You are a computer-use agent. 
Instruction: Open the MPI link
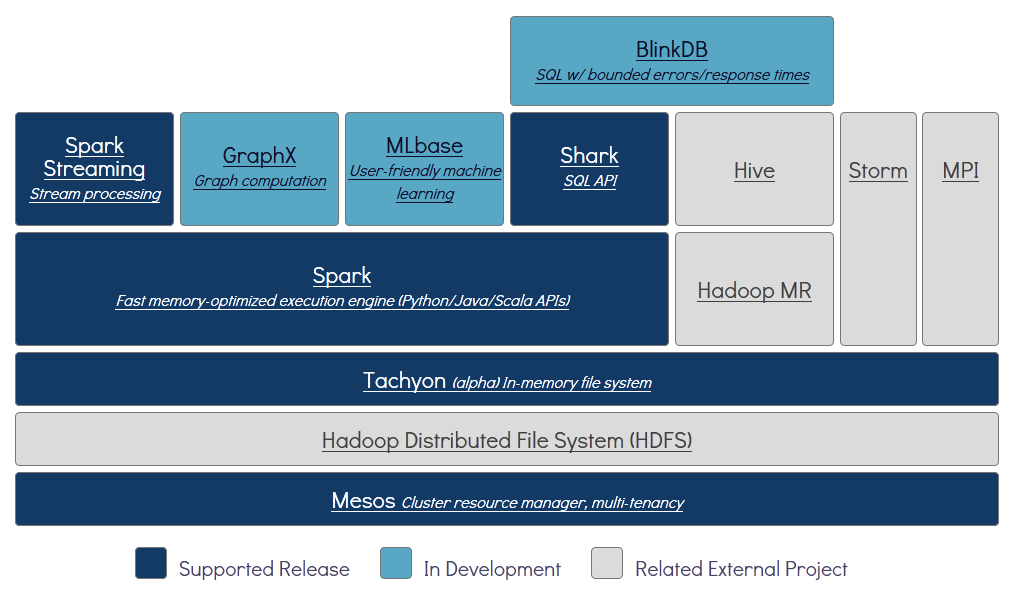click(960, 171)
